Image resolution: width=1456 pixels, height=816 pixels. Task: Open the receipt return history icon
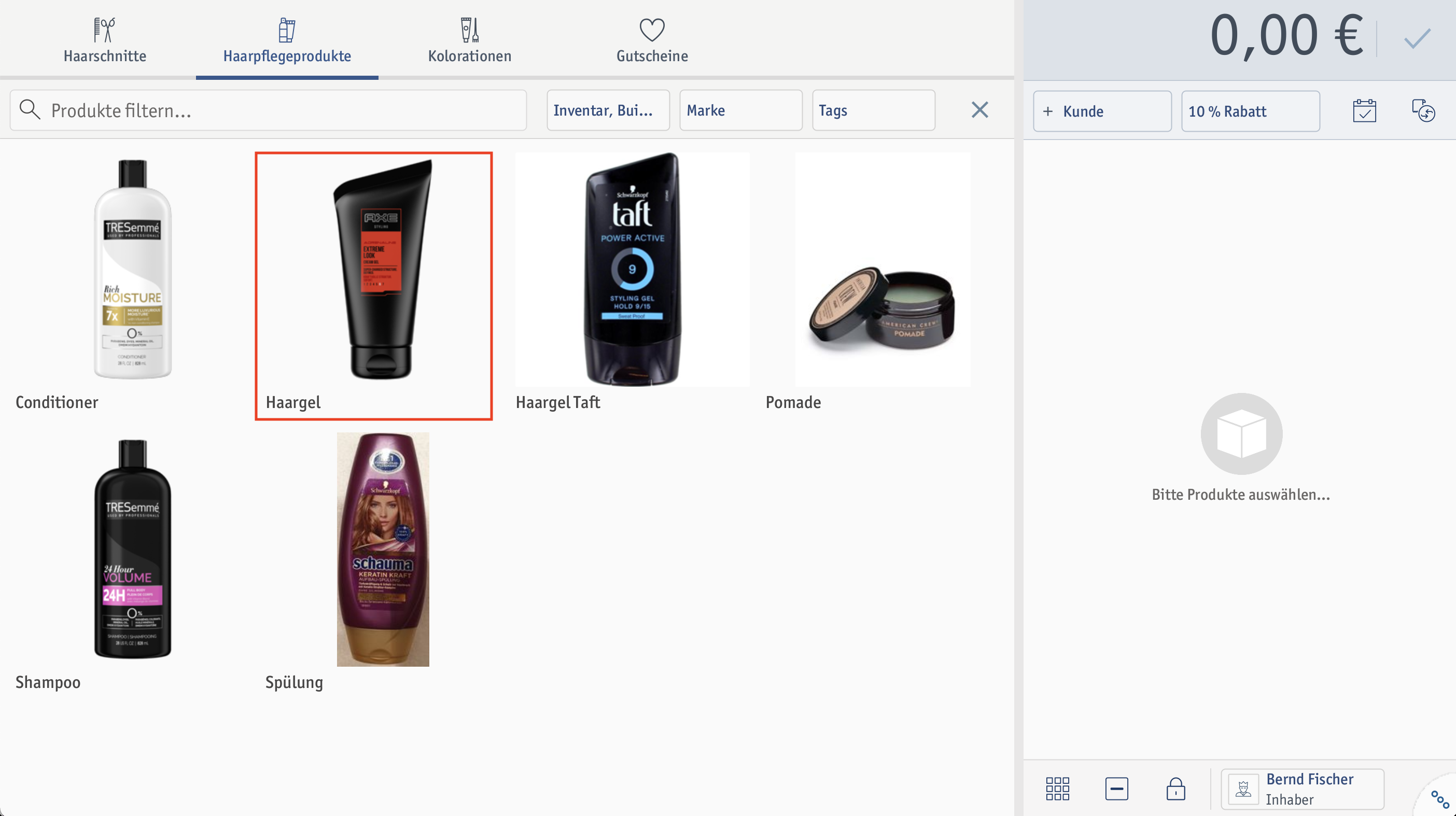tap(1423, 111)
